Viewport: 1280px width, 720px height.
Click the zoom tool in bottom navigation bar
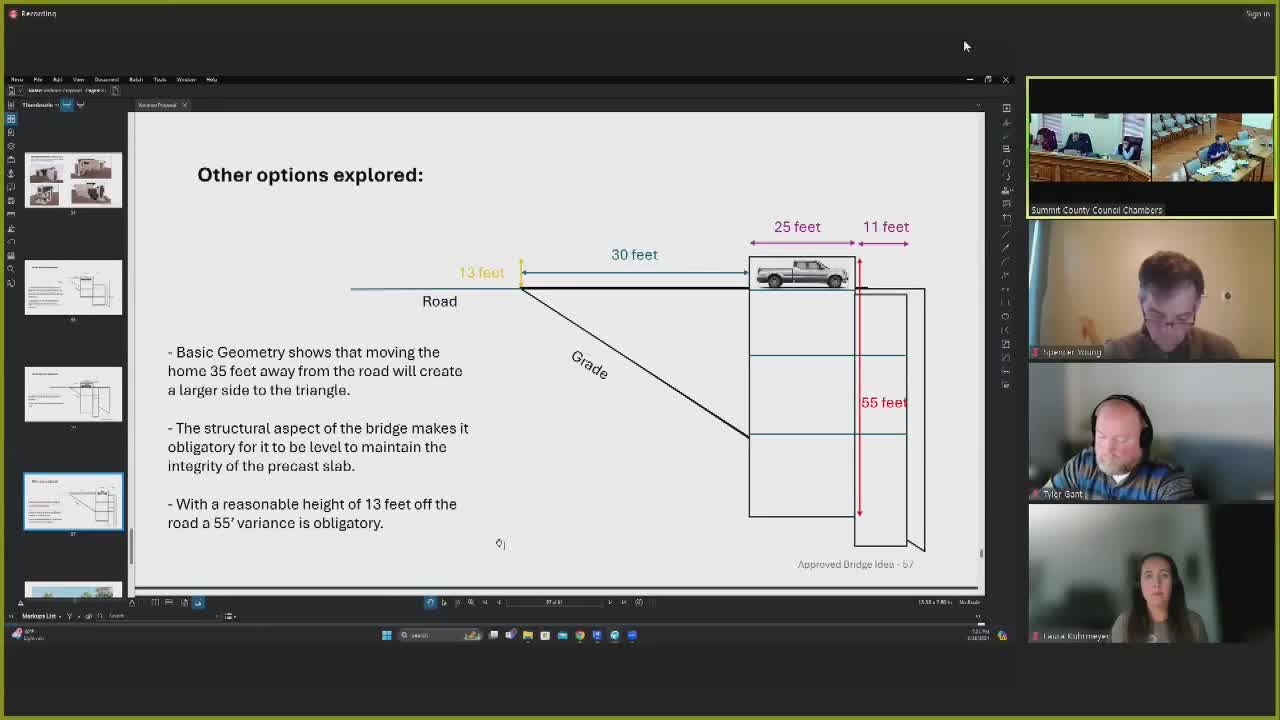coord(471,602)
